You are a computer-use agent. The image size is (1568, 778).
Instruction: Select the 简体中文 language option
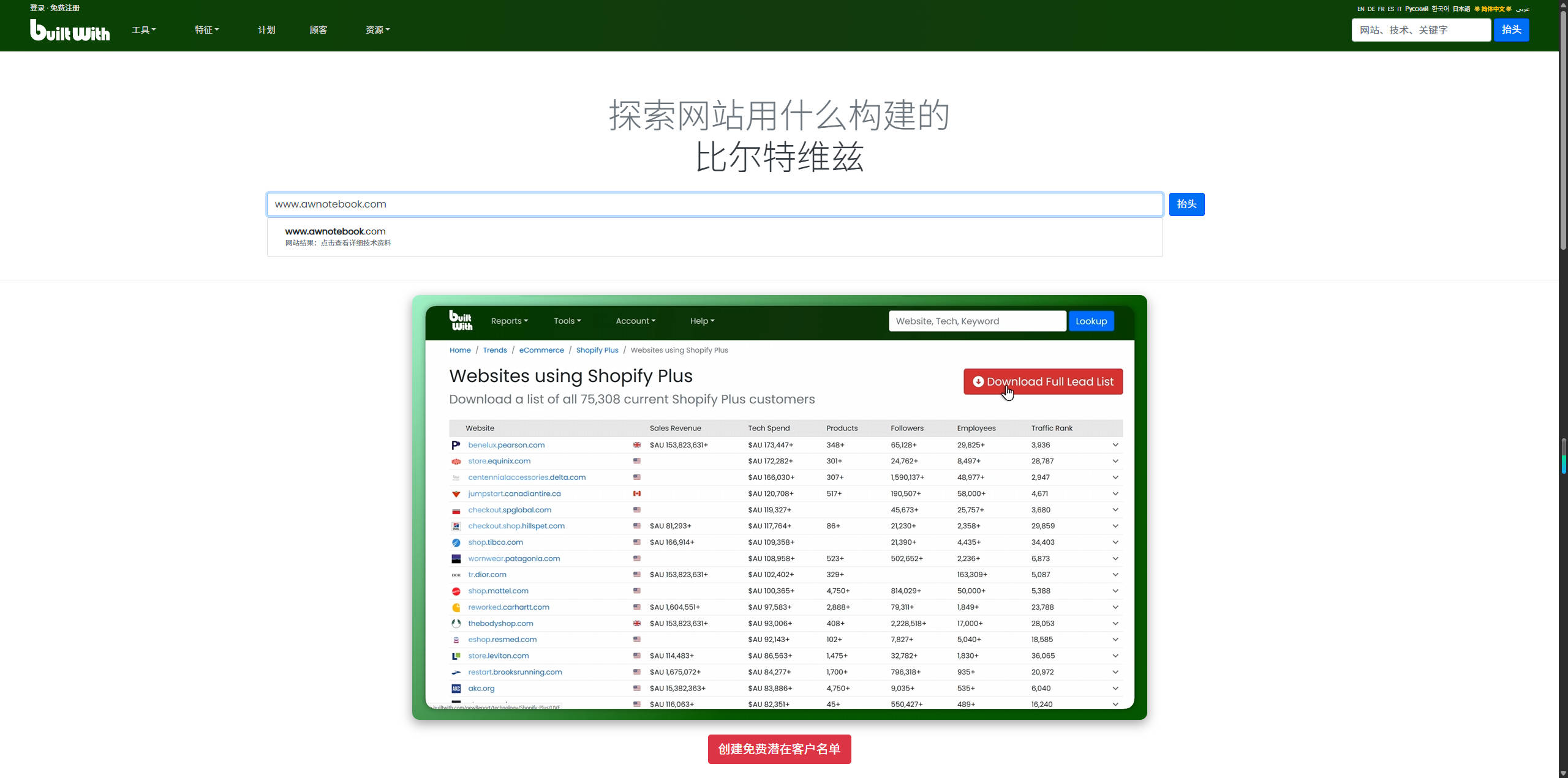[1493, 9]
